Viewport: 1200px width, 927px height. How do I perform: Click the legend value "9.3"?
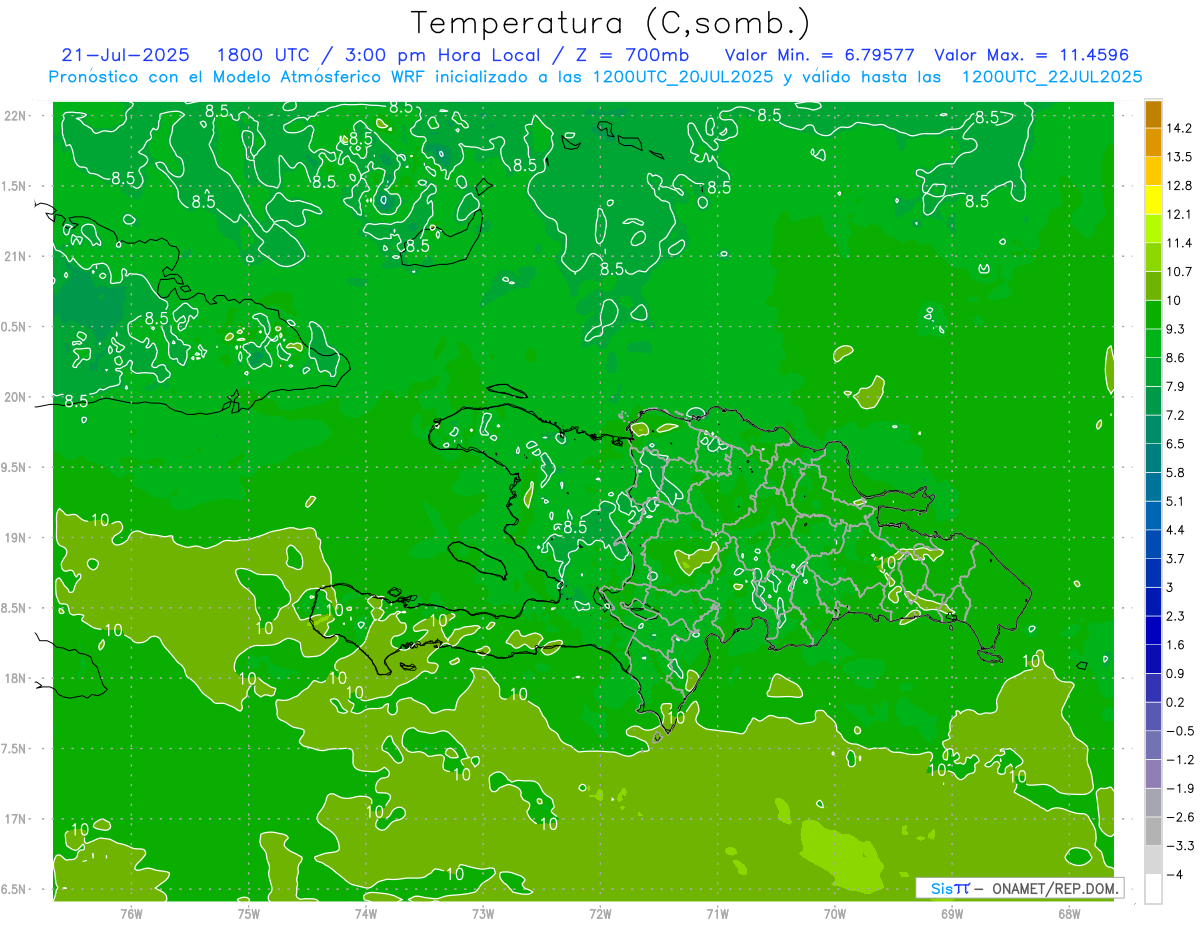coord(1176,329)
